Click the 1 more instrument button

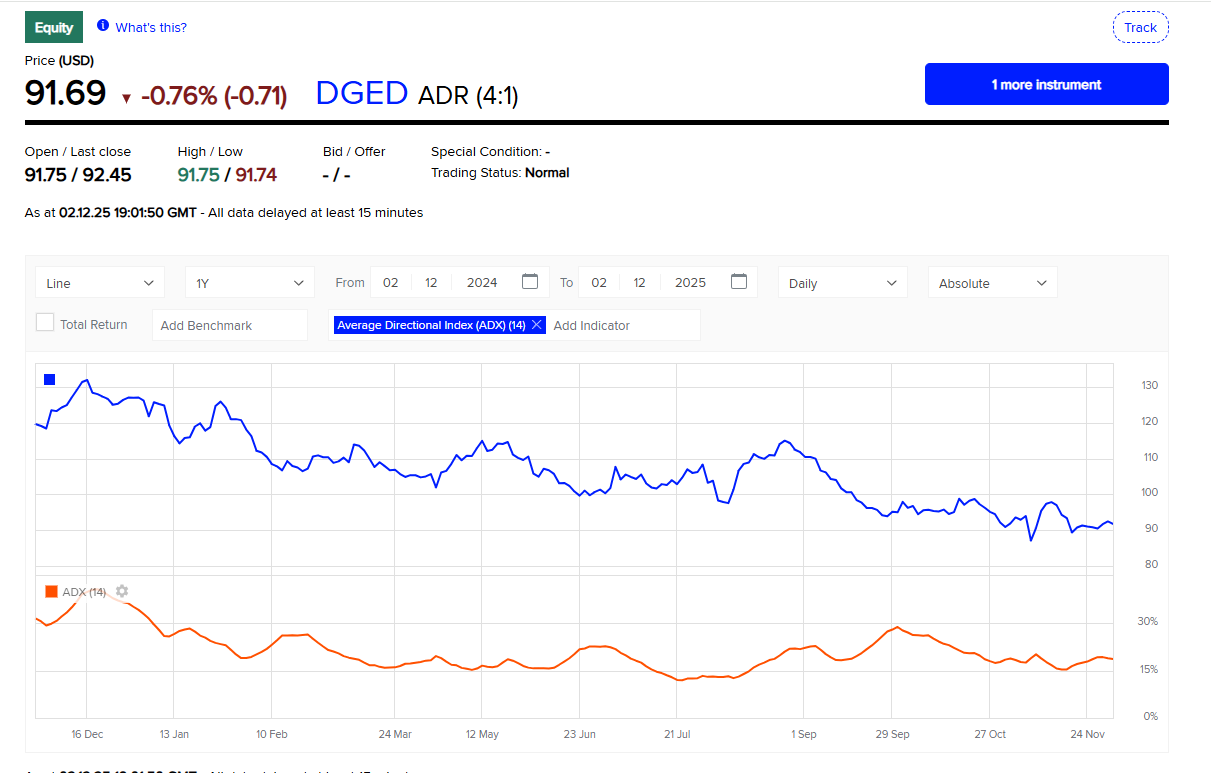coord(1047,84)
